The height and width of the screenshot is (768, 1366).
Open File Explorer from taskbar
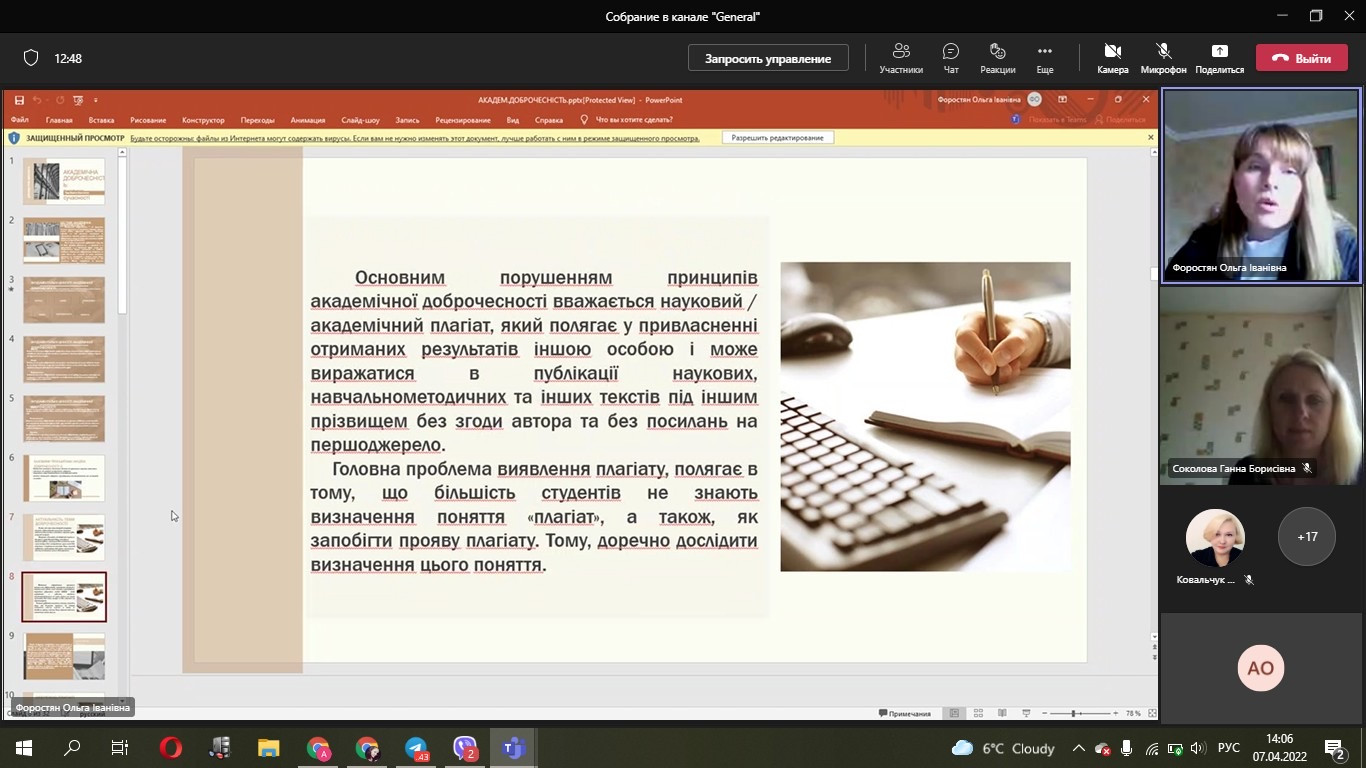[269, 748]
